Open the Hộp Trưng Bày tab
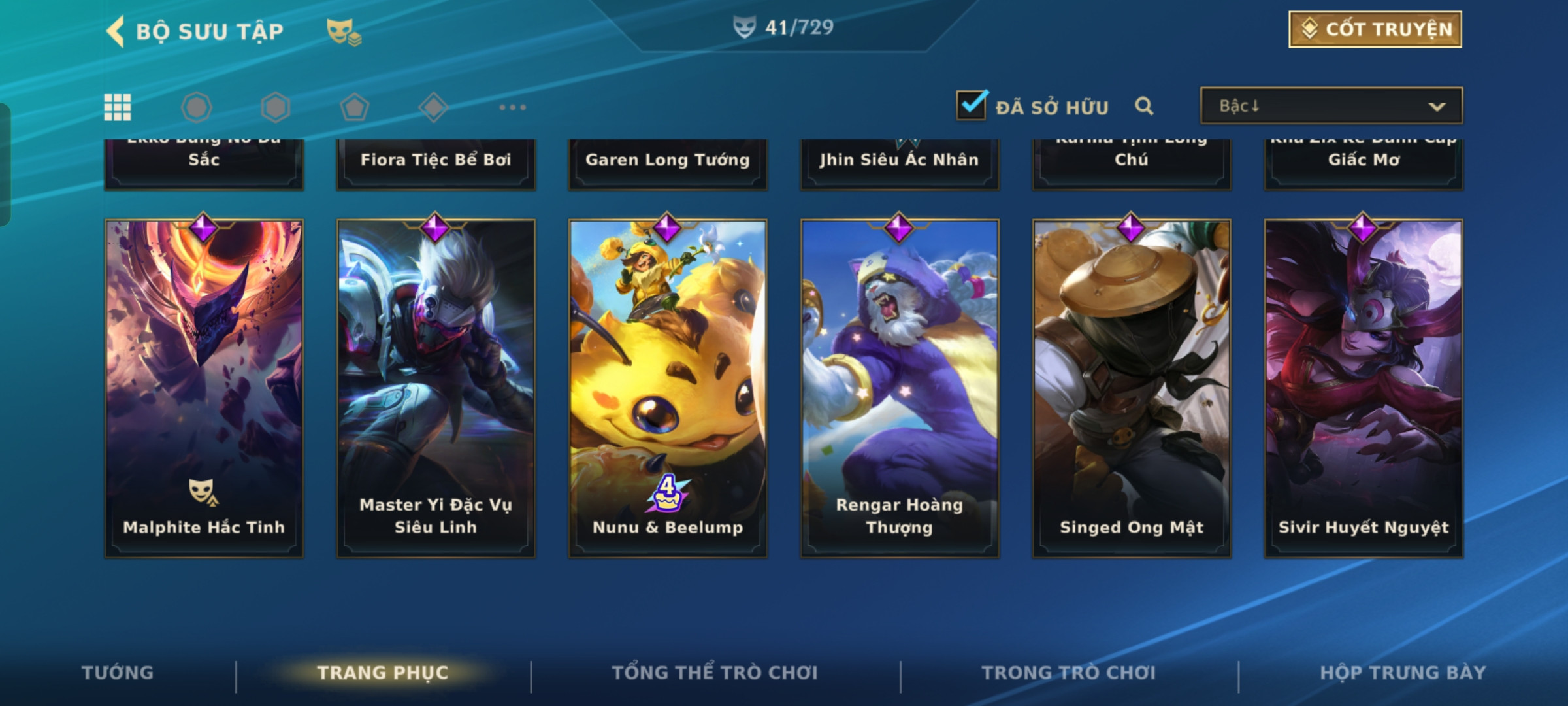This screenshot has width=1568, height=706. (x=1403, y=673)
